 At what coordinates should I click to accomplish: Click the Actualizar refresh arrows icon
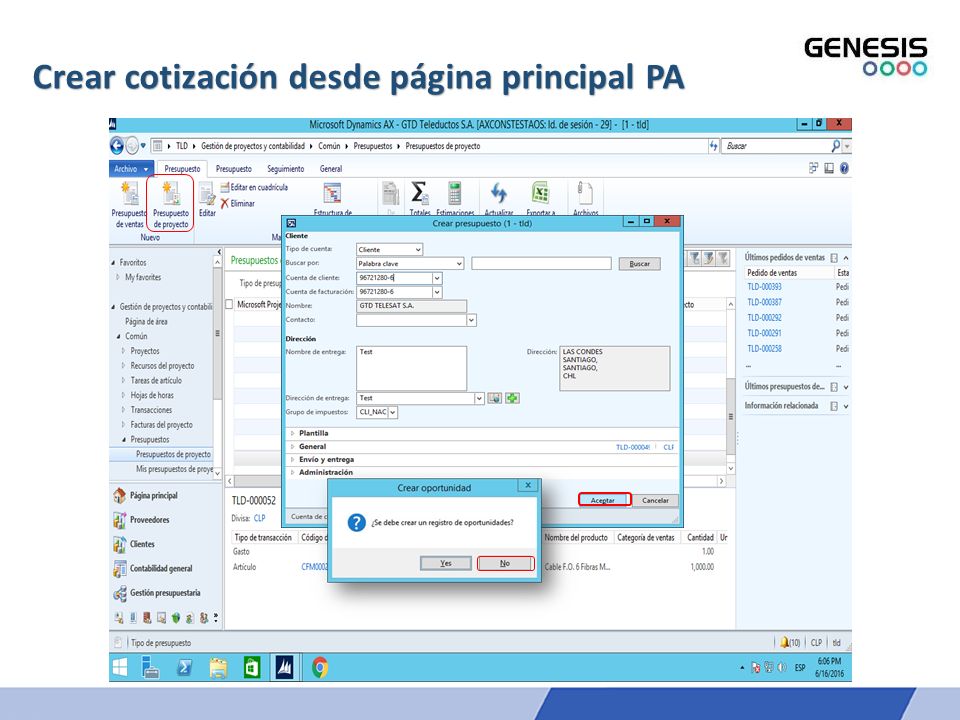coord(498,193)
